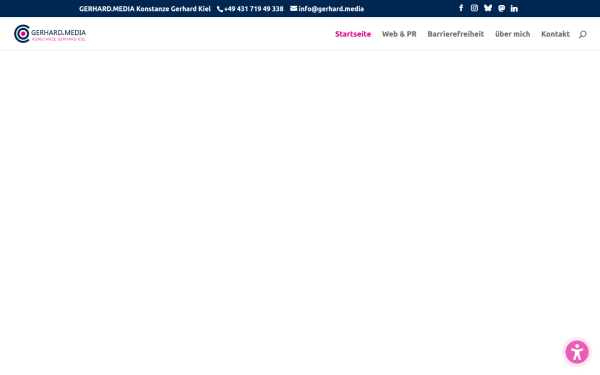Image resolution: width=600 pixels, height=375 pixels.
Task: Call the number +49 431 719 49 338
Action: (254, 9)
